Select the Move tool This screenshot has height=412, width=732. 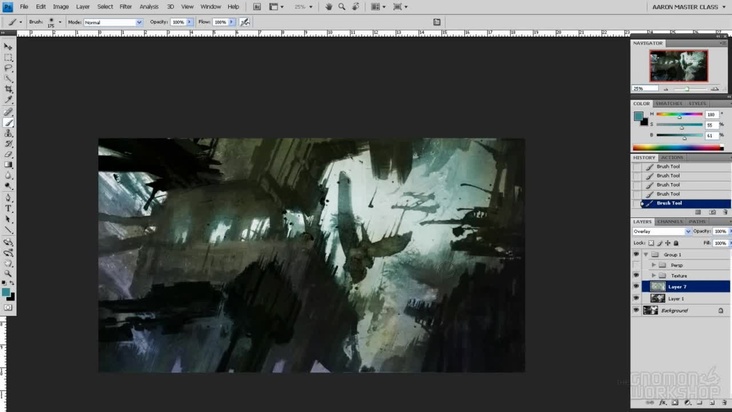click(8, 47)
